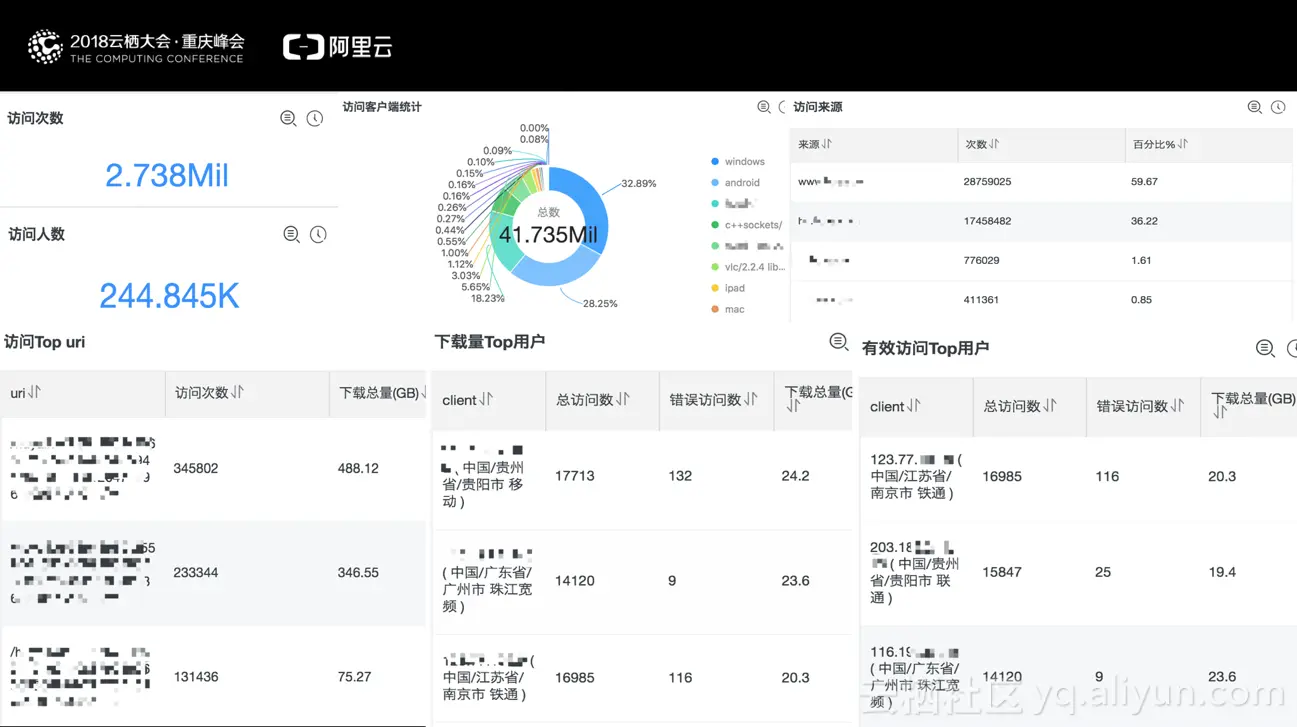Sort 访问来源 table by 次数 column
This screenshot has height=727, width=1297.
(994, 144)
